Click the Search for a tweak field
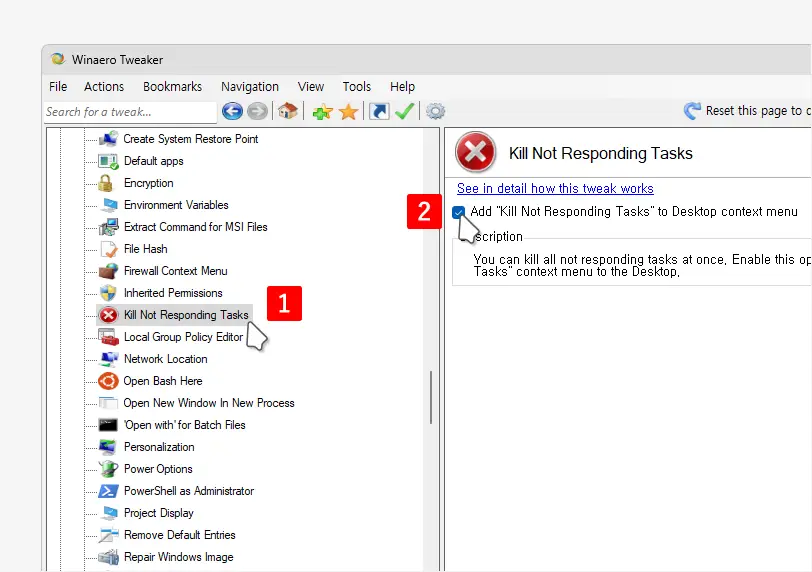This screenshot has height=572, width=812. pyautogui.click(x=129, y=112)
